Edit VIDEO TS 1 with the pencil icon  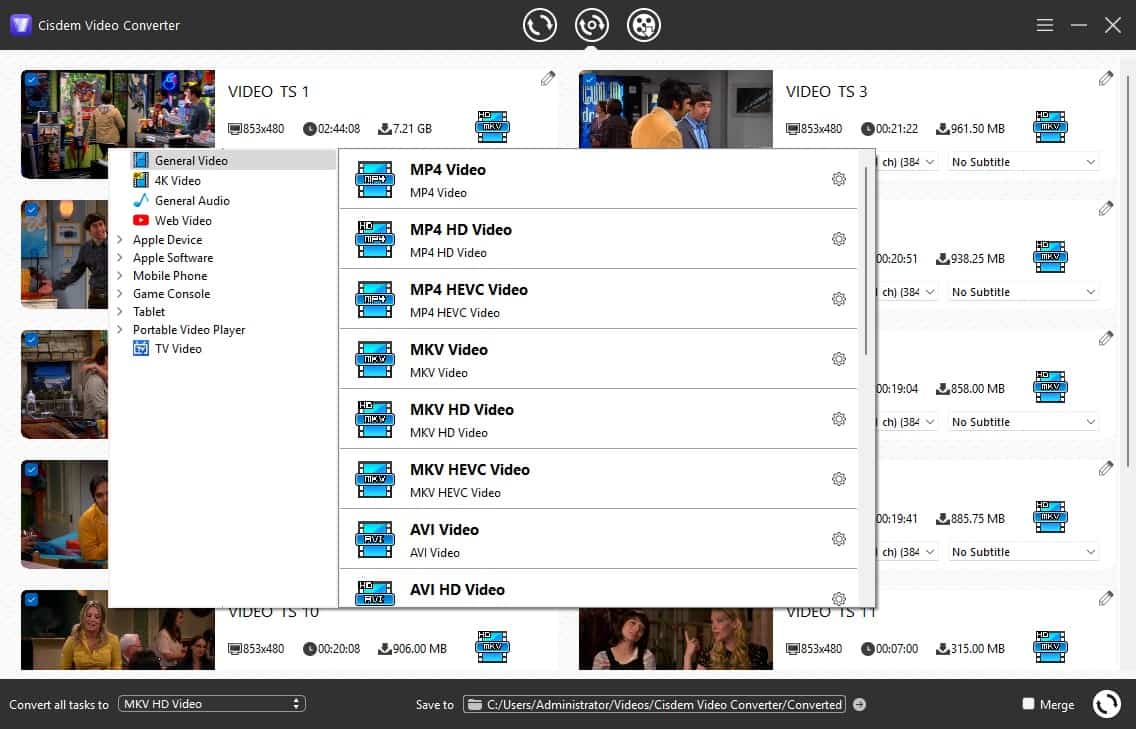(x=548, y=78)
